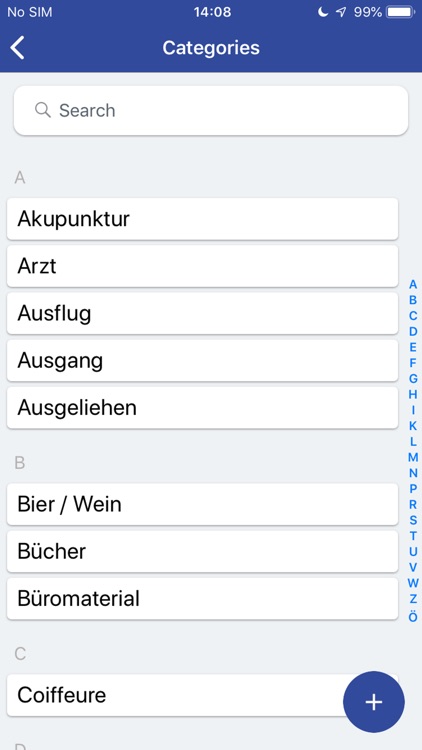Screen dimensions: 422x750
Task: Tap the back arrow in header
Action: click(17, 48)
